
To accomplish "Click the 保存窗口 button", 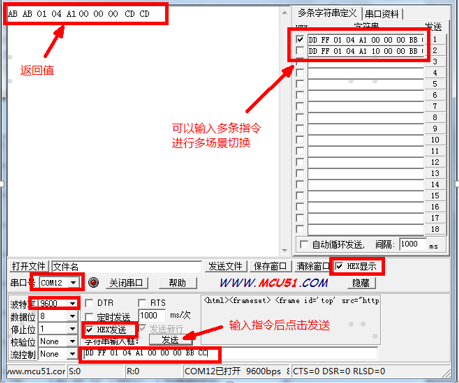I will click(x=270, y=266).
